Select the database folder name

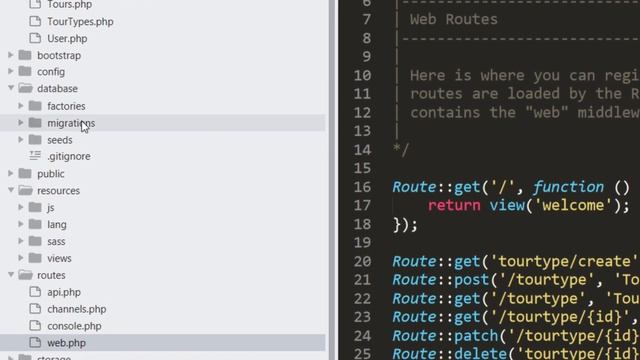pos(58,89)
